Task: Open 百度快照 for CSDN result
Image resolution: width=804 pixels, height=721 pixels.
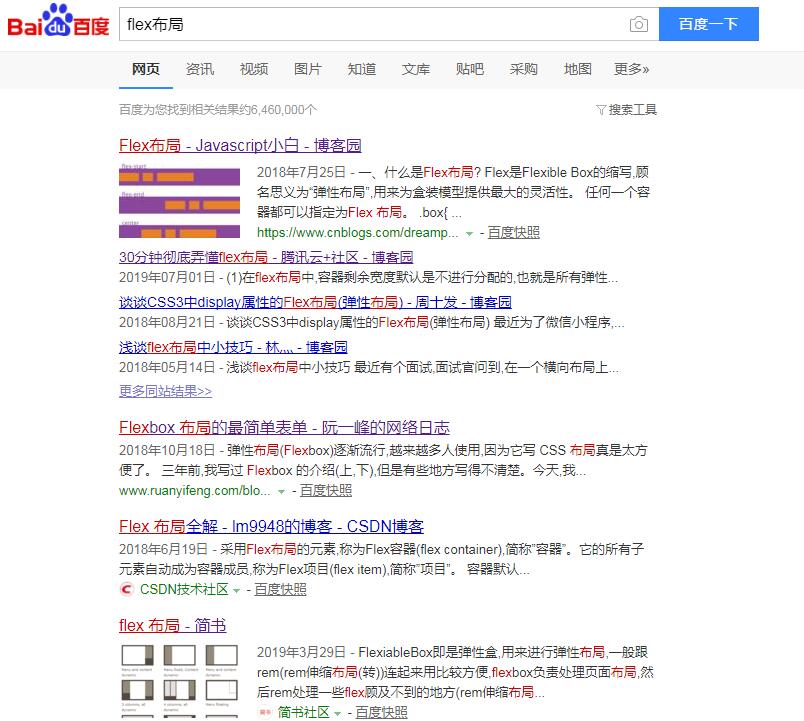Action: point(280,590)
